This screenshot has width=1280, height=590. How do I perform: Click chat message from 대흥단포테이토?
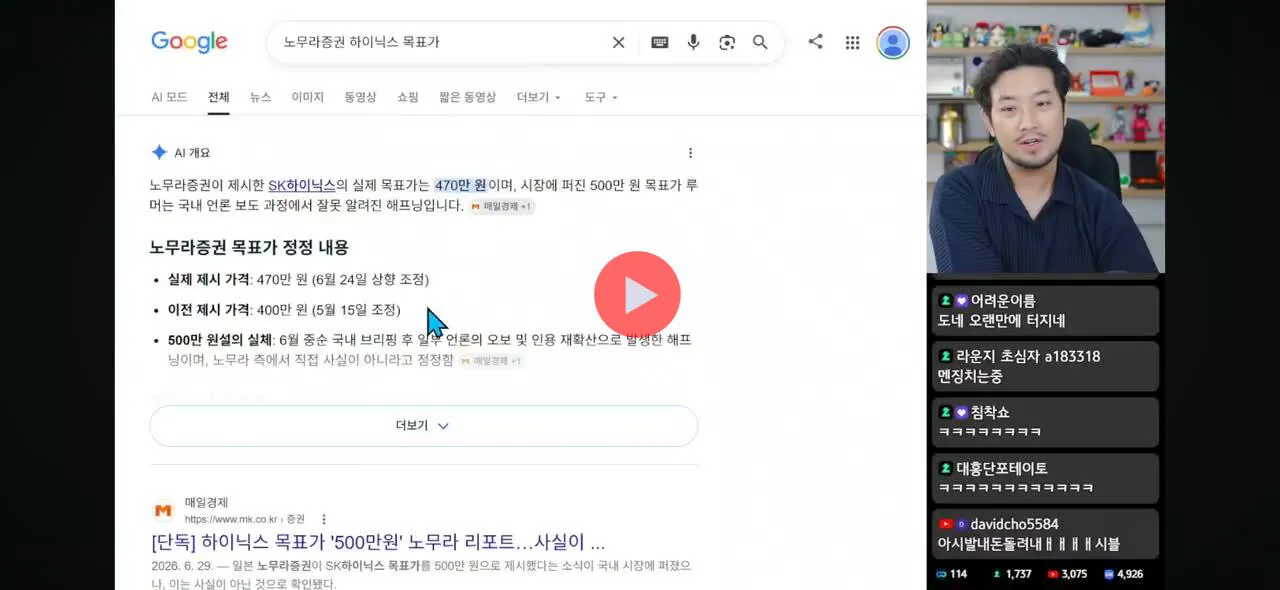coord(1046,478)
